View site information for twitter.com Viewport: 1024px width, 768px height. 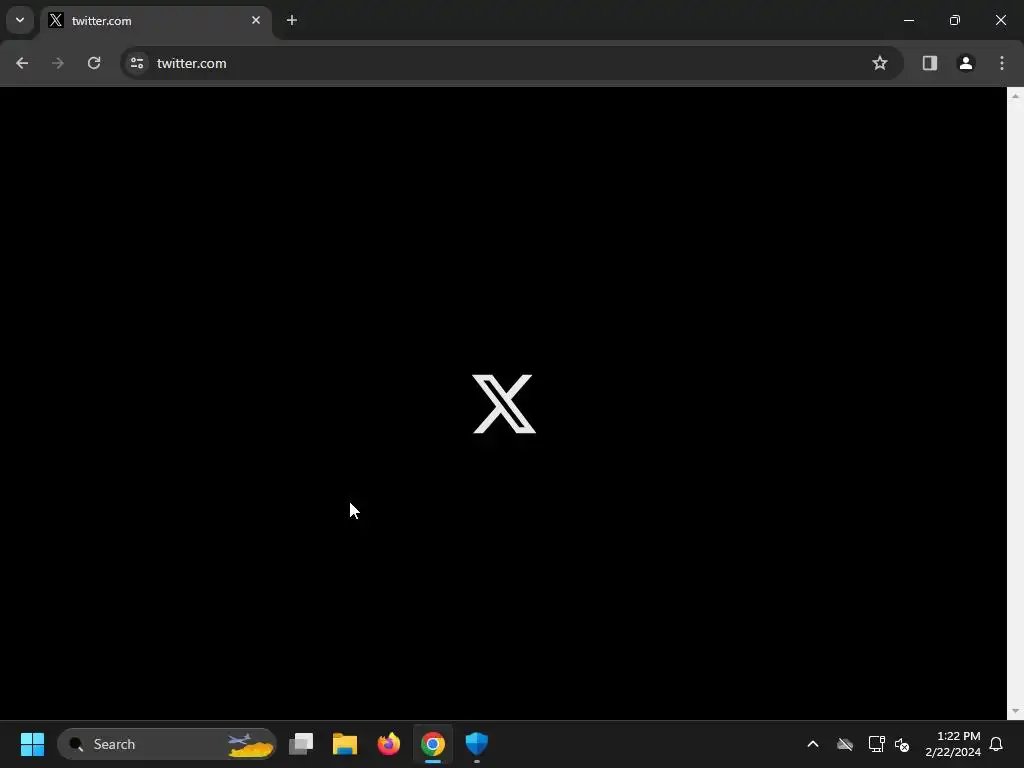pos(137,63)
